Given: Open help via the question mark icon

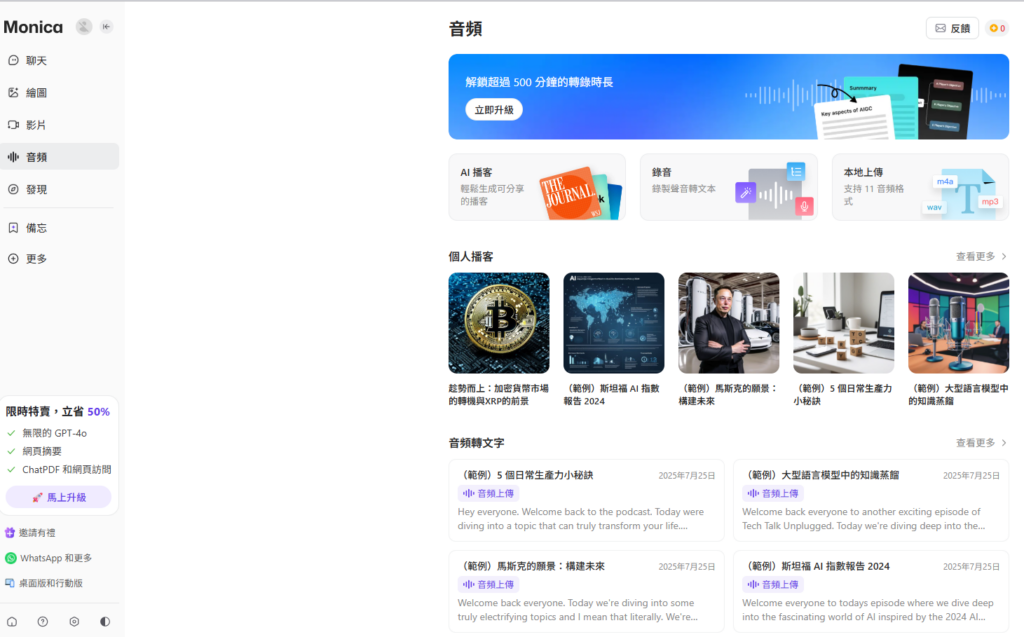Looking at the screenshot, I should click(x=42, y=621).
